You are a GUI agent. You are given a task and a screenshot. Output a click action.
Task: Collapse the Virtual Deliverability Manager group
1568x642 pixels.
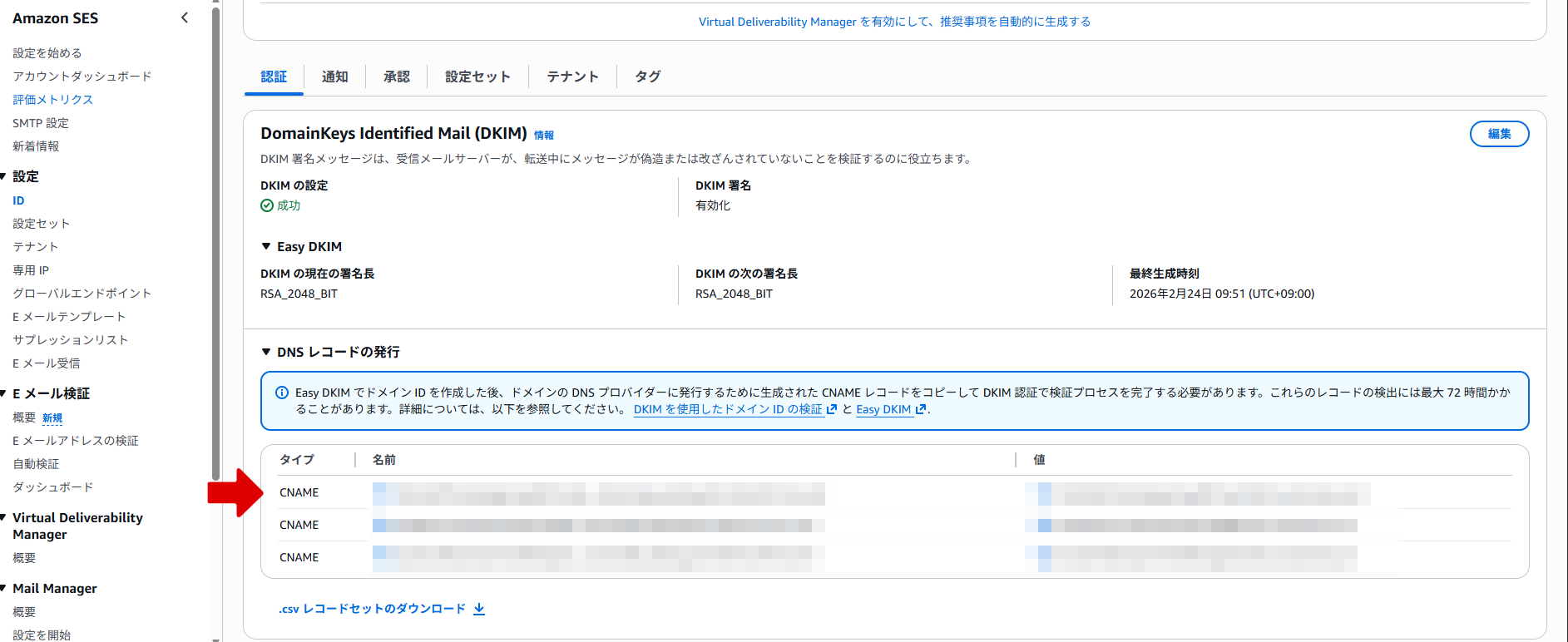coord(4,517)
